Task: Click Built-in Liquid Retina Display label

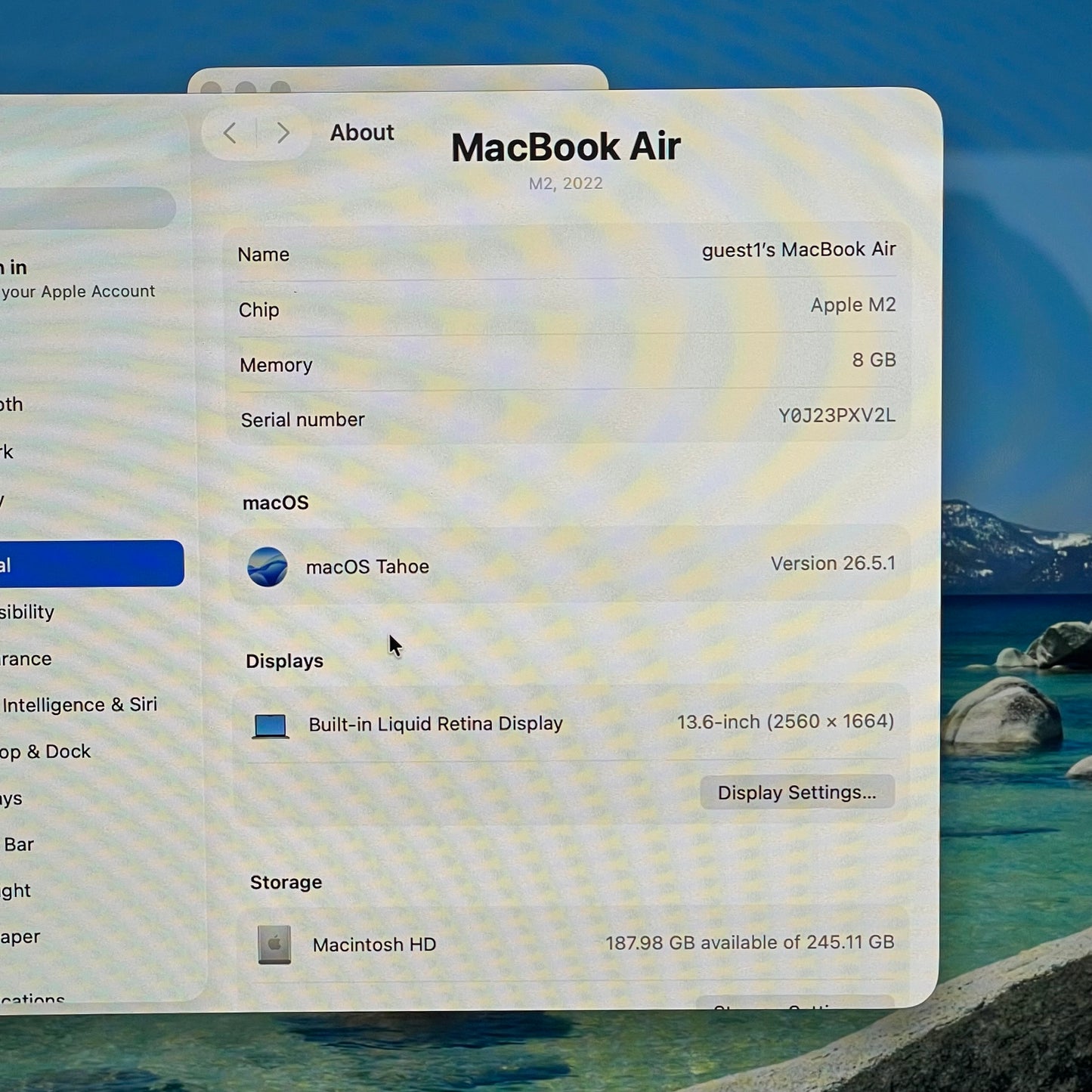Action: (x=435, y=724)
